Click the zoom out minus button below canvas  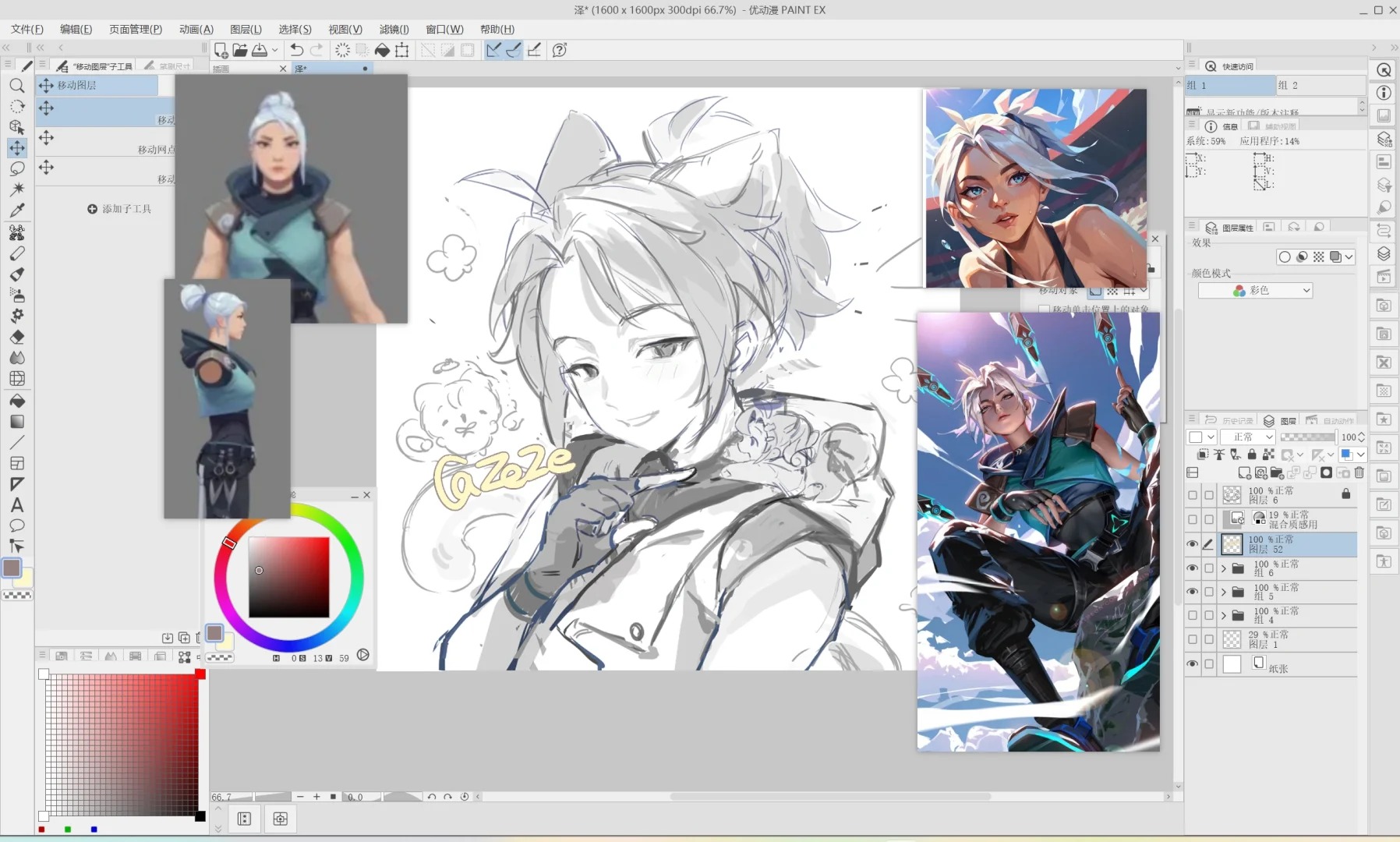pos(300,797)
